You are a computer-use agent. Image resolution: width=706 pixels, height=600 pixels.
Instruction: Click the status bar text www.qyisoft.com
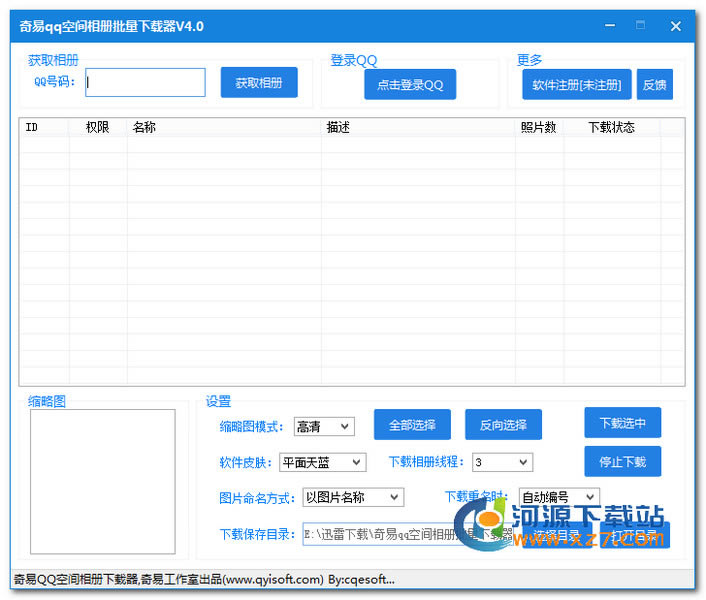pos(273,579)
